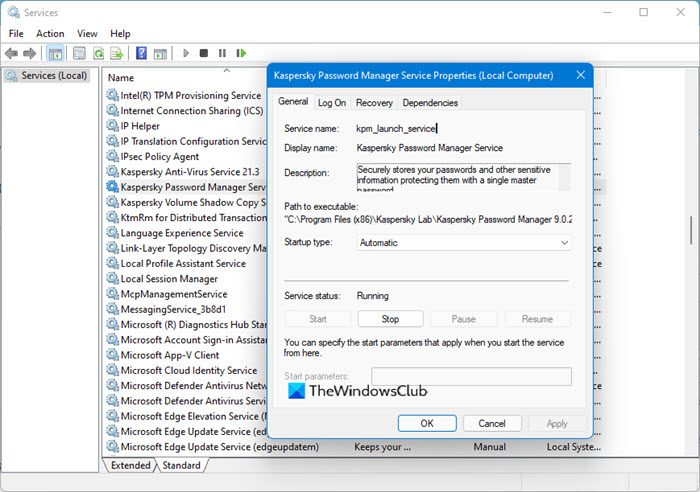The height and width of the screenshot is (492, 700).
Task: Click gear icon beside McpManagementService
Action: [x=112, y=294]
